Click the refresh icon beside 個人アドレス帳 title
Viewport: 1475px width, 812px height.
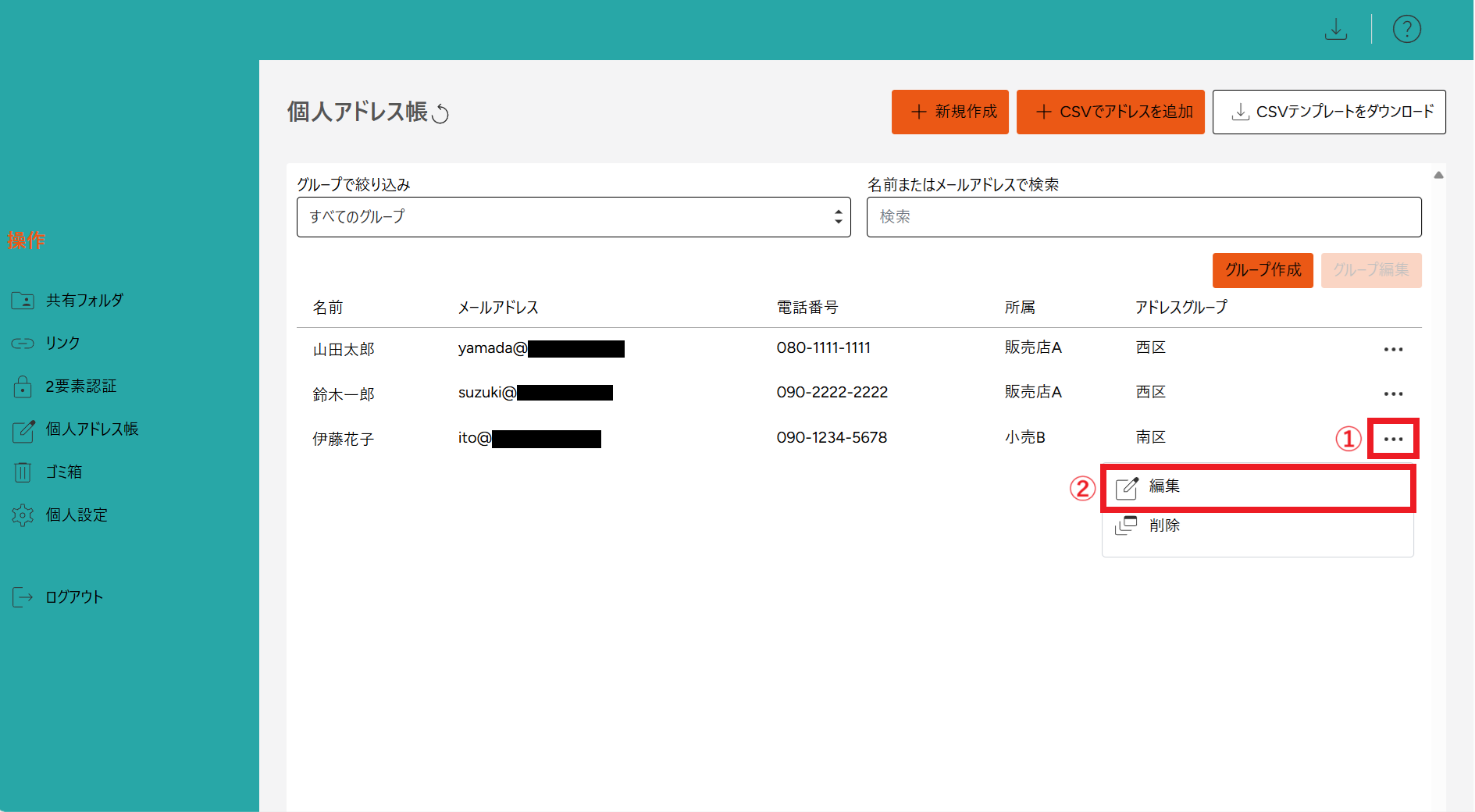coord(441,114)
